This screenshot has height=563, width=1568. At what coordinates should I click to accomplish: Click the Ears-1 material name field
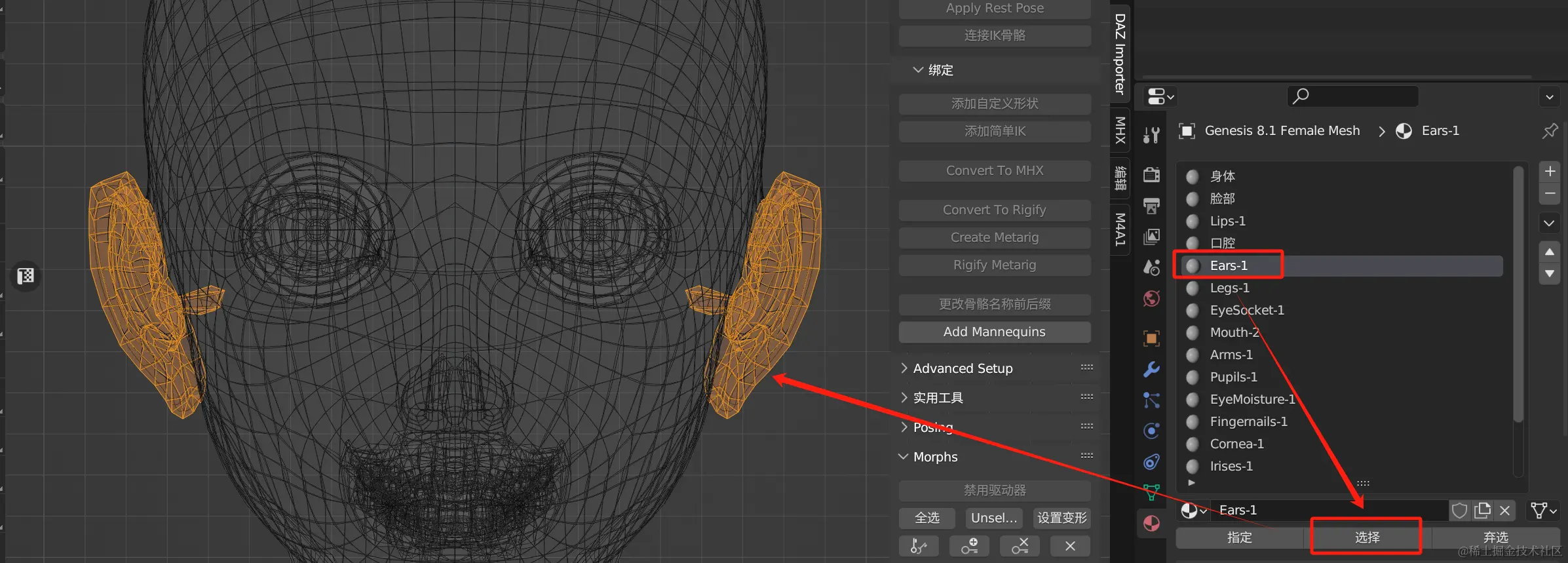(1330, 511)
